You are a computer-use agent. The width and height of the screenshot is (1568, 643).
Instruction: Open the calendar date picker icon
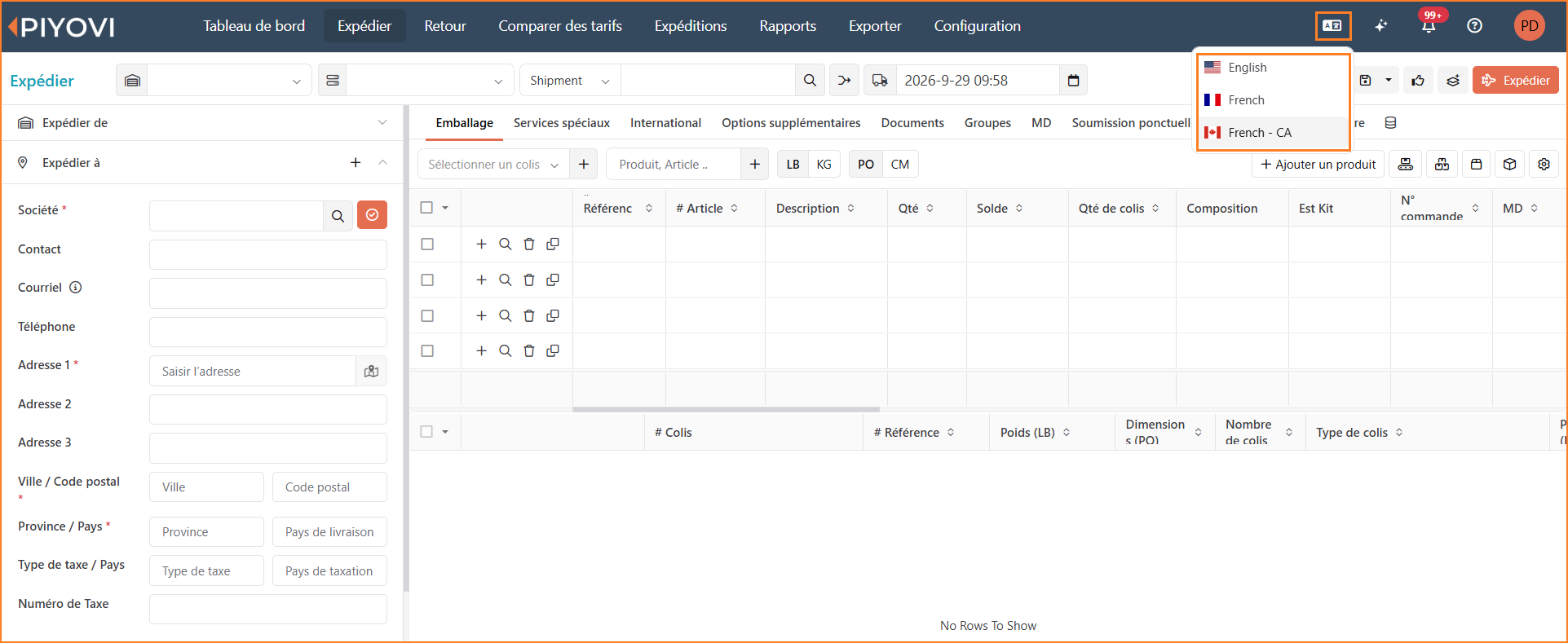click(x=1073, y=80)
